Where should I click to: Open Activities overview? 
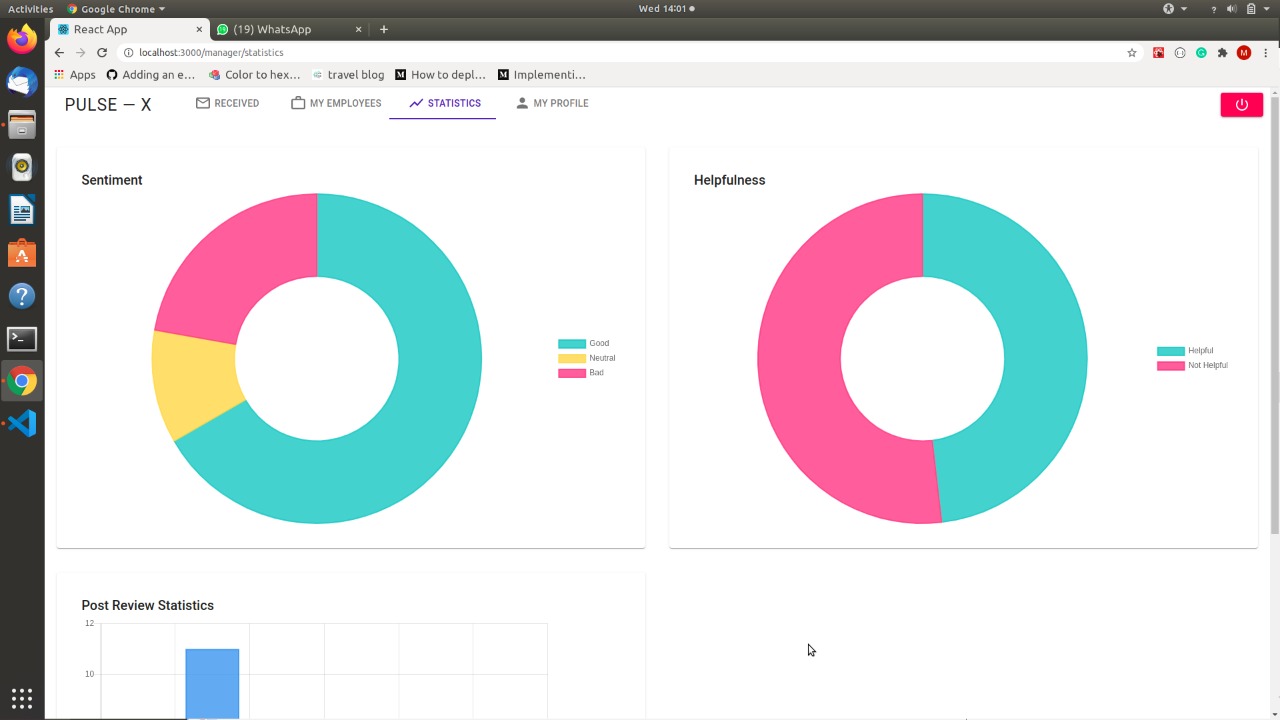[x=30, y=9]
